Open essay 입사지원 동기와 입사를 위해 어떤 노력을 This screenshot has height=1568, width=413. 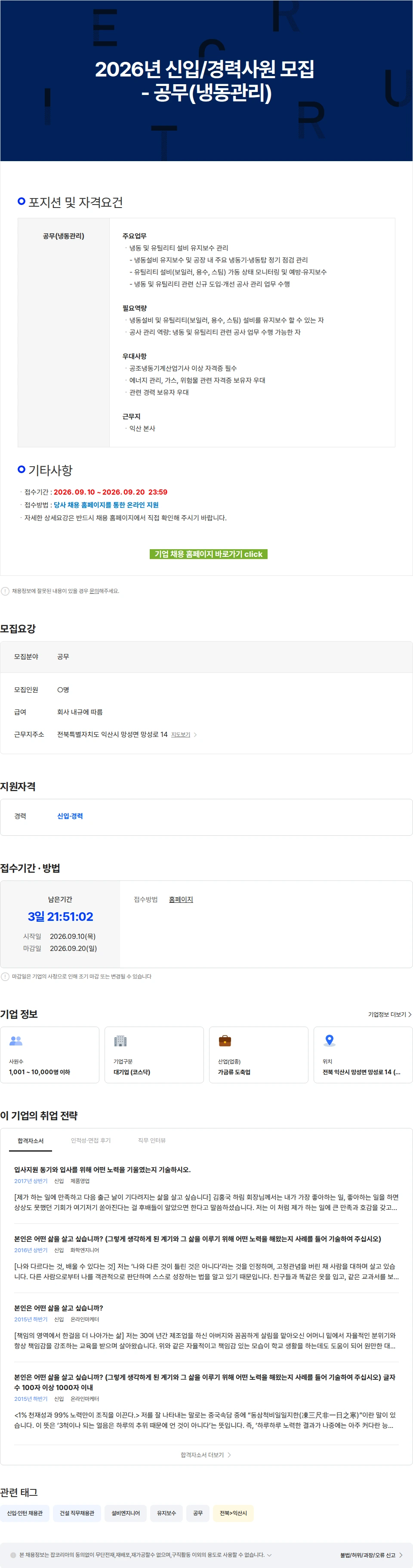click(102, 1169)
